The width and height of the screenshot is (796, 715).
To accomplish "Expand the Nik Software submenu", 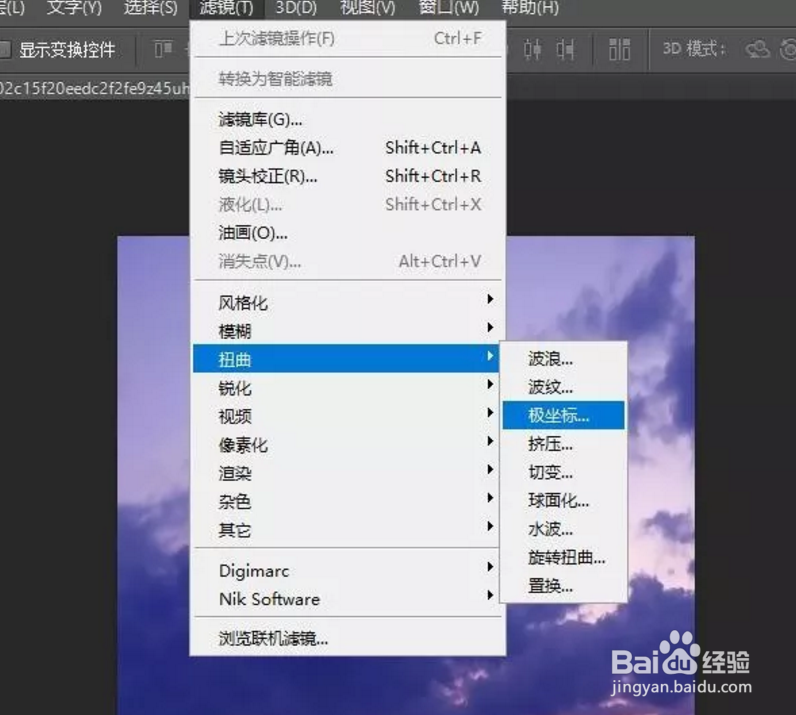I will coord(346,599).
